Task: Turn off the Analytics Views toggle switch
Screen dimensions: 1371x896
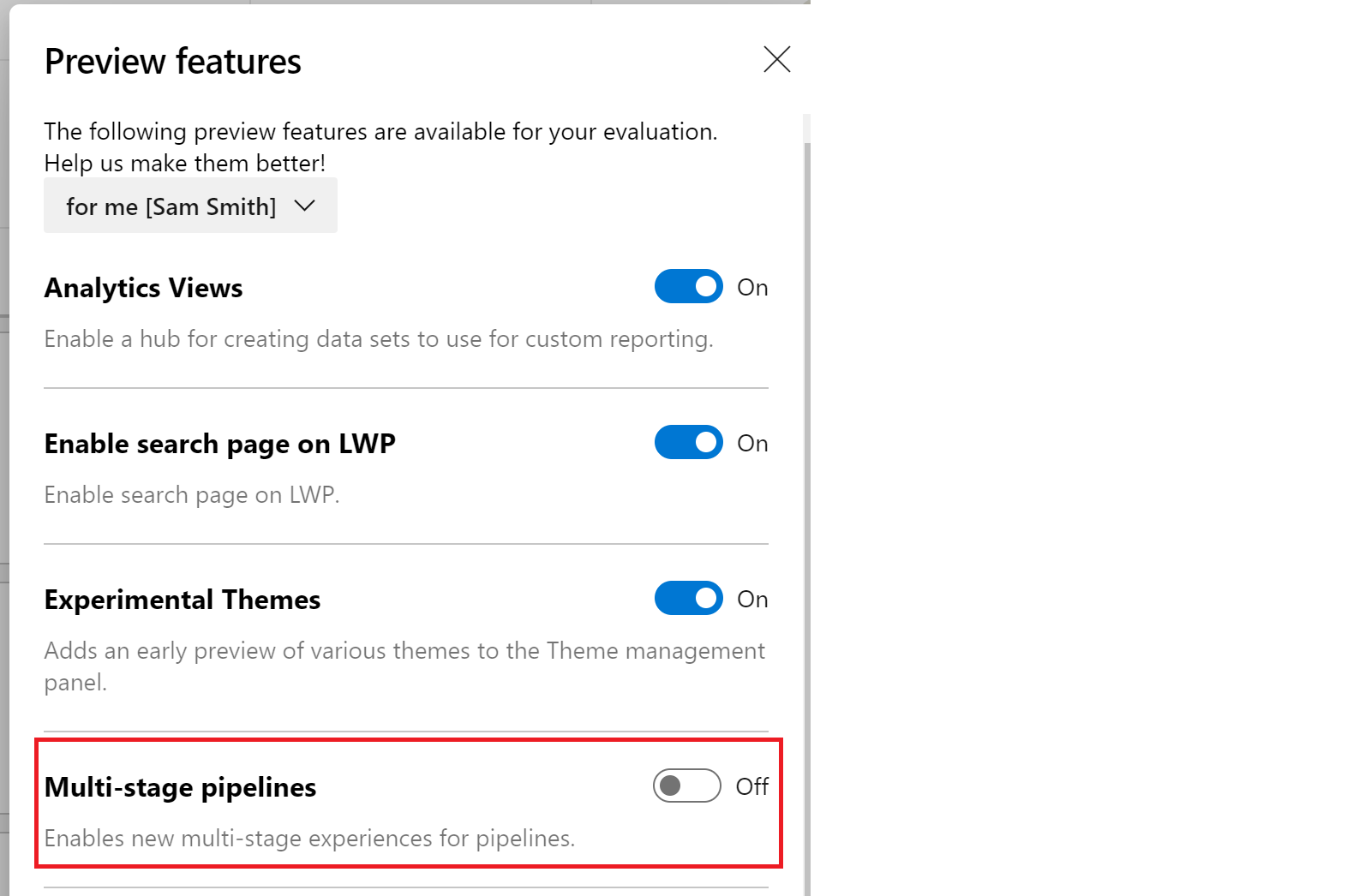Action: 688,287
